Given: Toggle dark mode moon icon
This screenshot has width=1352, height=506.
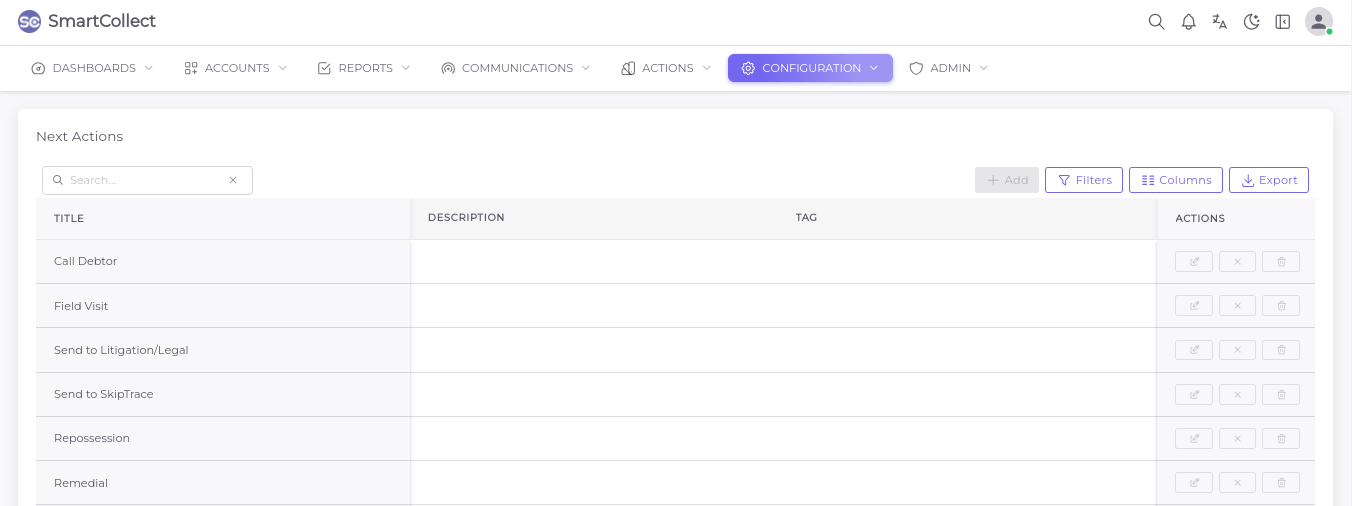Looking at the screenshot, I should 1251,22.
